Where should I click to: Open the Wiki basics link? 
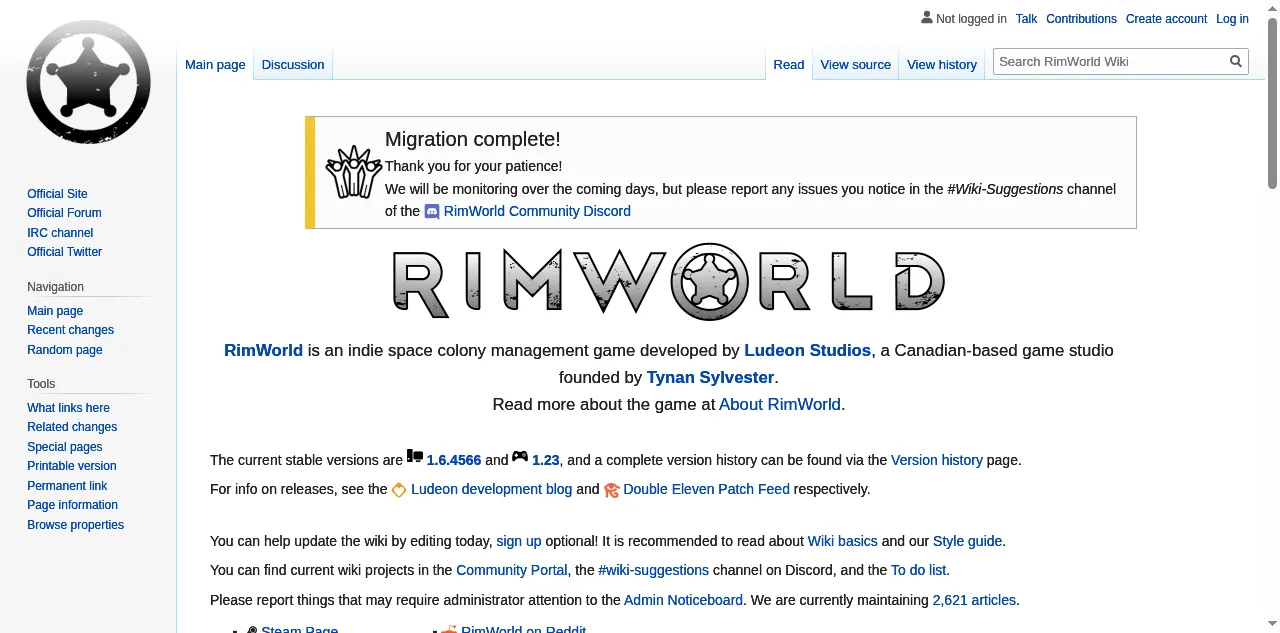(843, 541)
